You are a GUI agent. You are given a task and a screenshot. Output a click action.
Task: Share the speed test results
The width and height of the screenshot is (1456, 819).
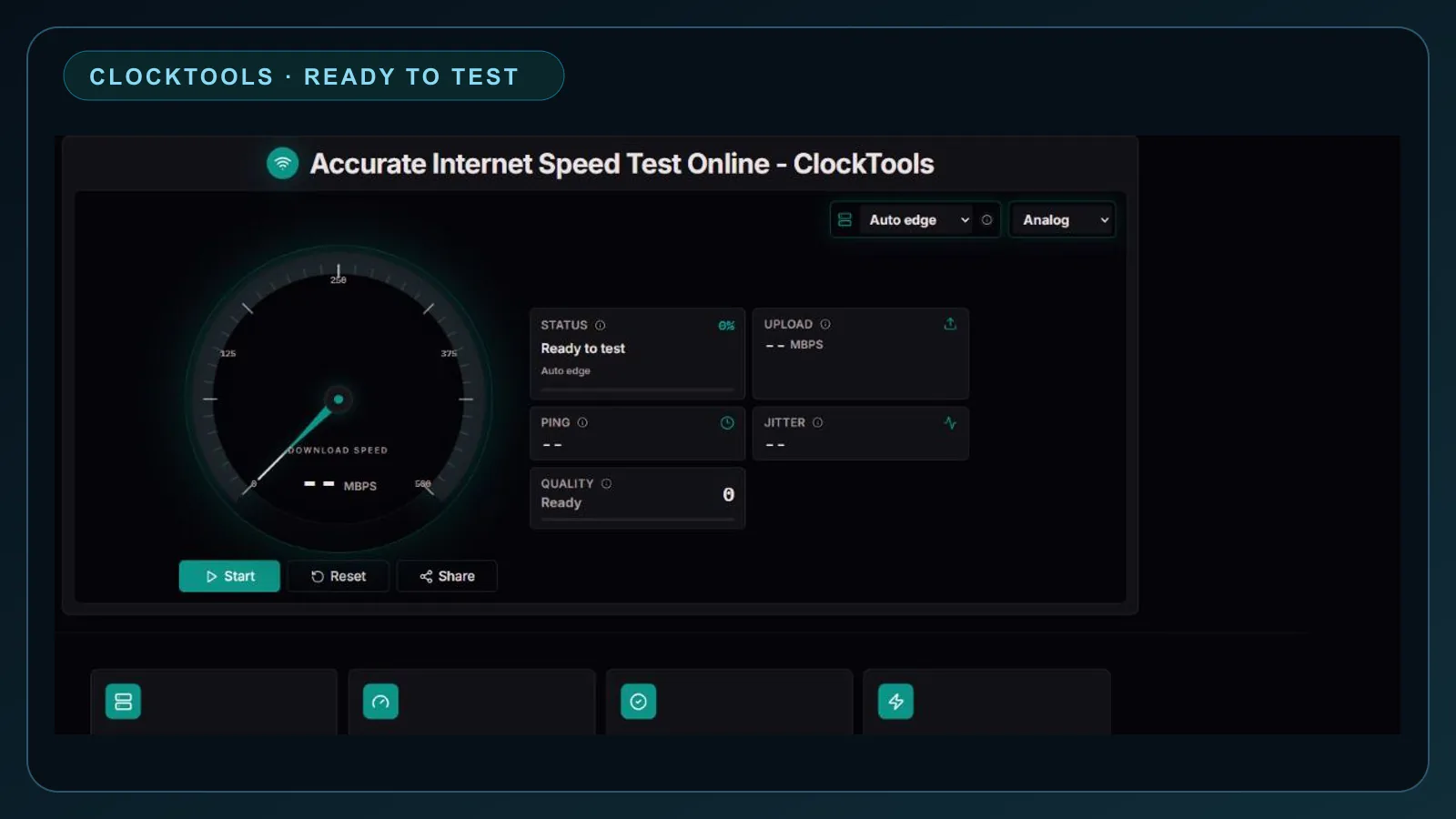click(447, 576)
